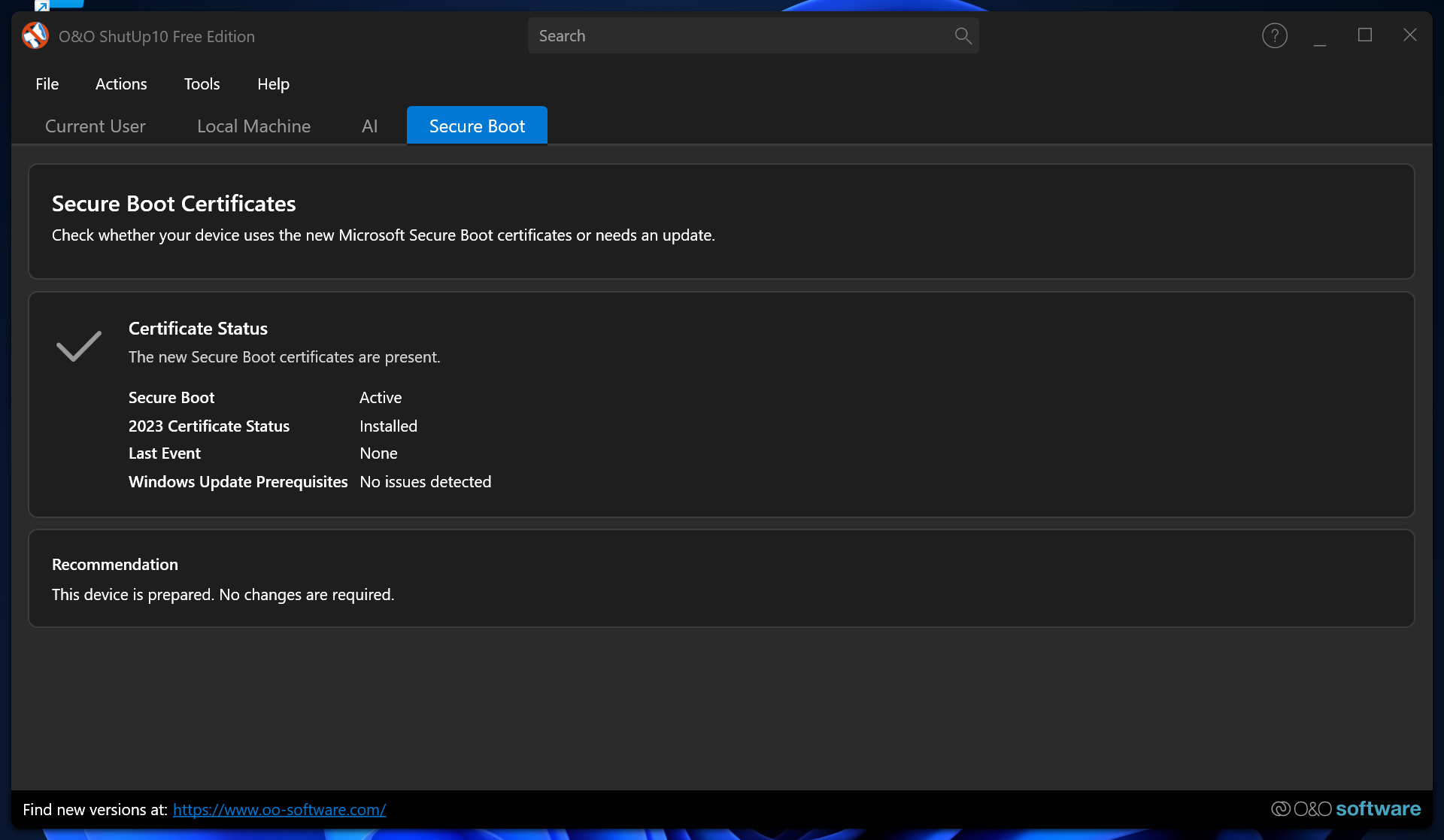1444x840 pixels.
Task: Click the Secure Boot row label
Action: (x=171, y=397)
